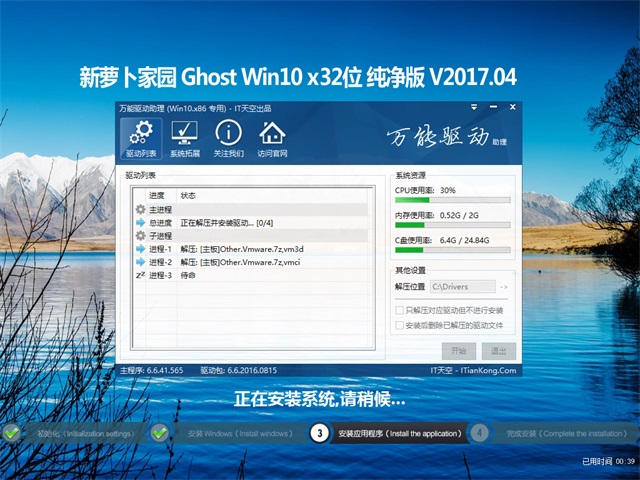Select the 子进程 row
This screenshot has width=640, height=480.
pyautogui.click(x=251, y=236)
